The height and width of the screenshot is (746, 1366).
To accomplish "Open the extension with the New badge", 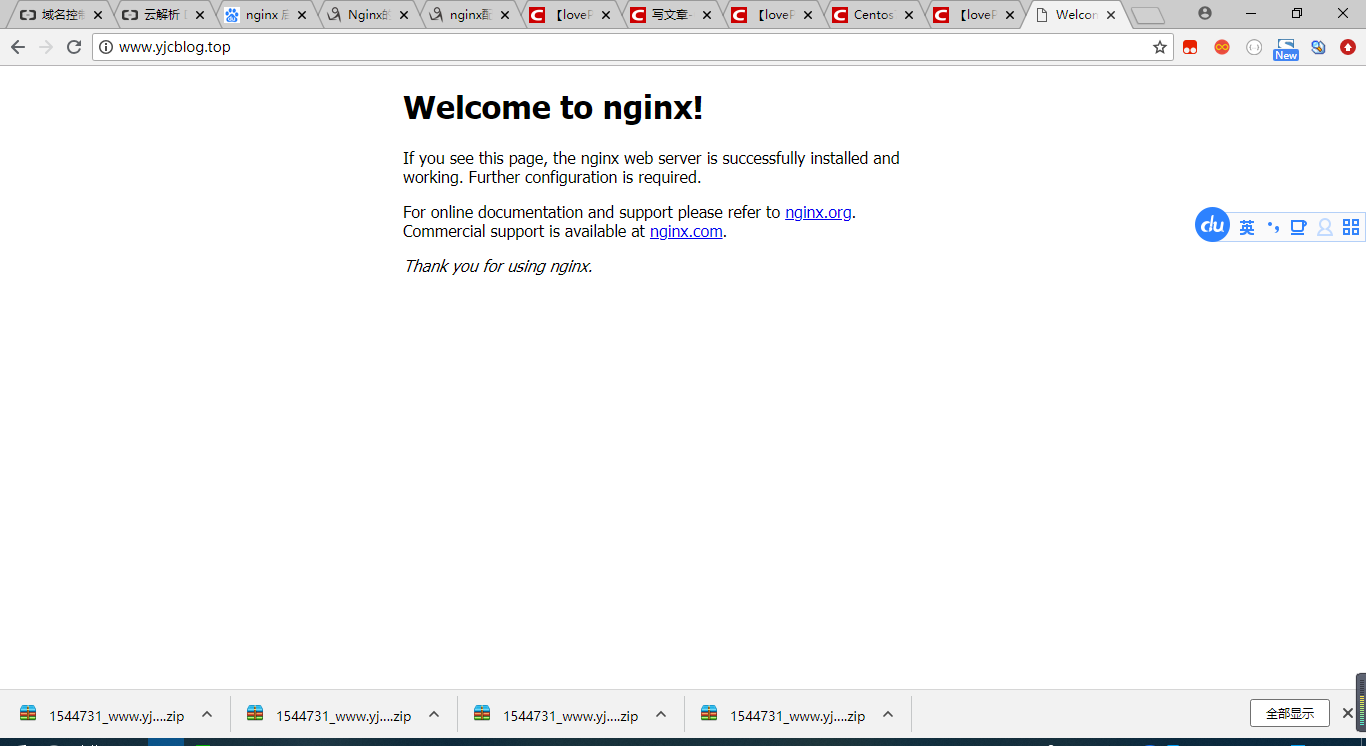I will [x=1286, y=49].
